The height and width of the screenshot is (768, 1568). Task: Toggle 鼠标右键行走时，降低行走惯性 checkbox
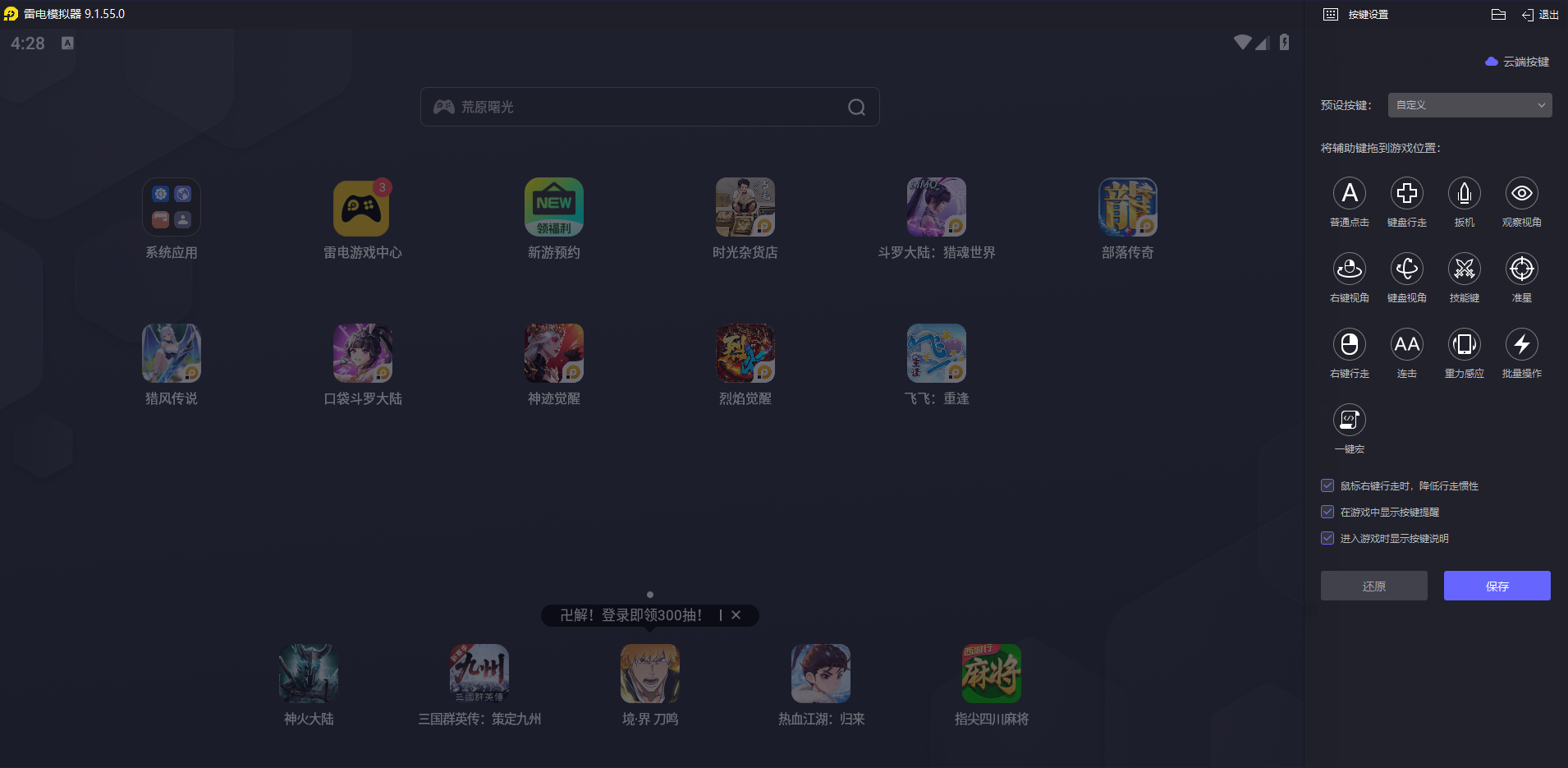pyautogui.click(x=1327, y=485)
